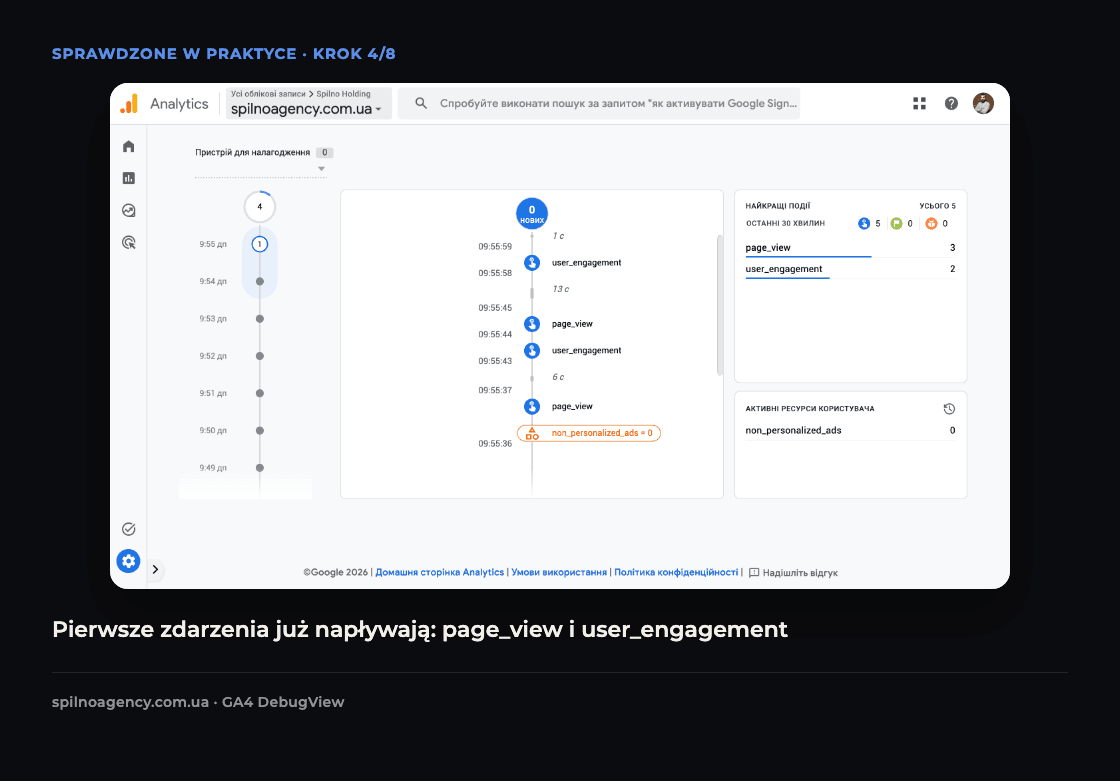The width and height of the screenshot is (1120, 781).
Task: Select the 9:50 minute dot
Action: [260, 430]
